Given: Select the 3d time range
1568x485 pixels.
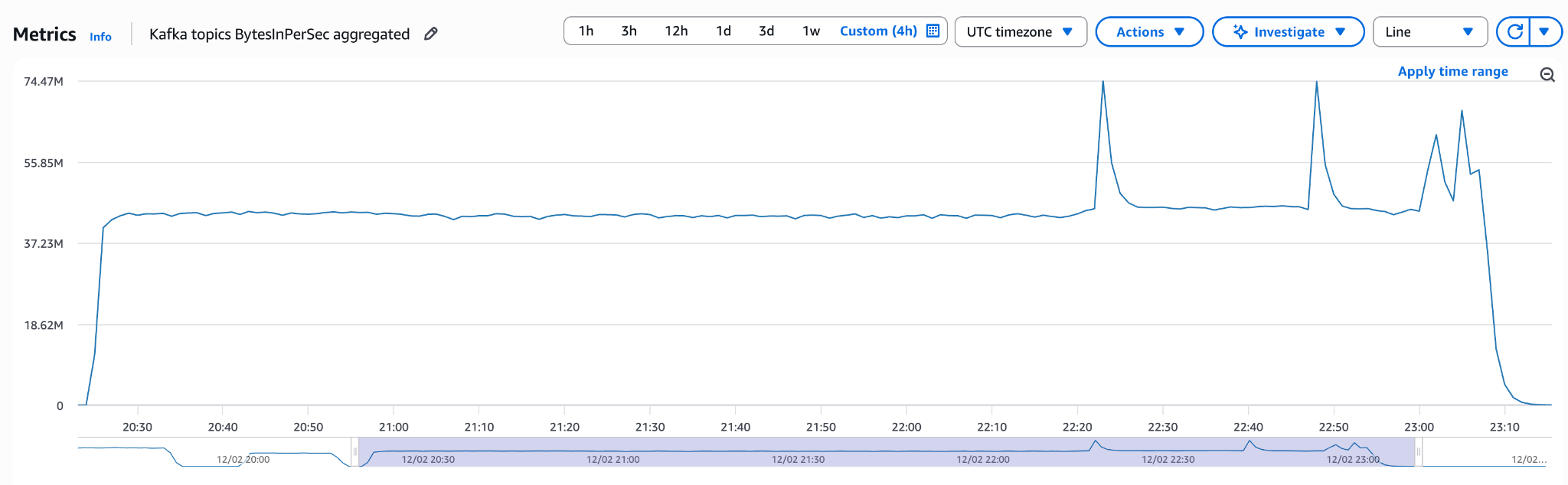Looking at the screenshot, I should (x=766, y=31).
